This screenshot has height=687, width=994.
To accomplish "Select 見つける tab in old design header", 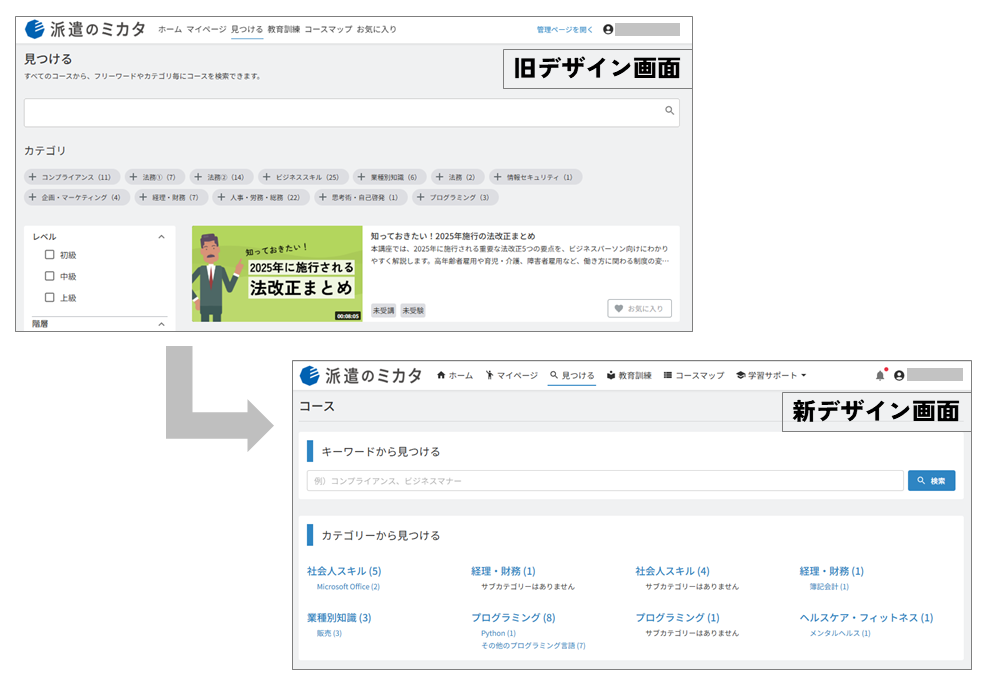I will tap(247, 29).
